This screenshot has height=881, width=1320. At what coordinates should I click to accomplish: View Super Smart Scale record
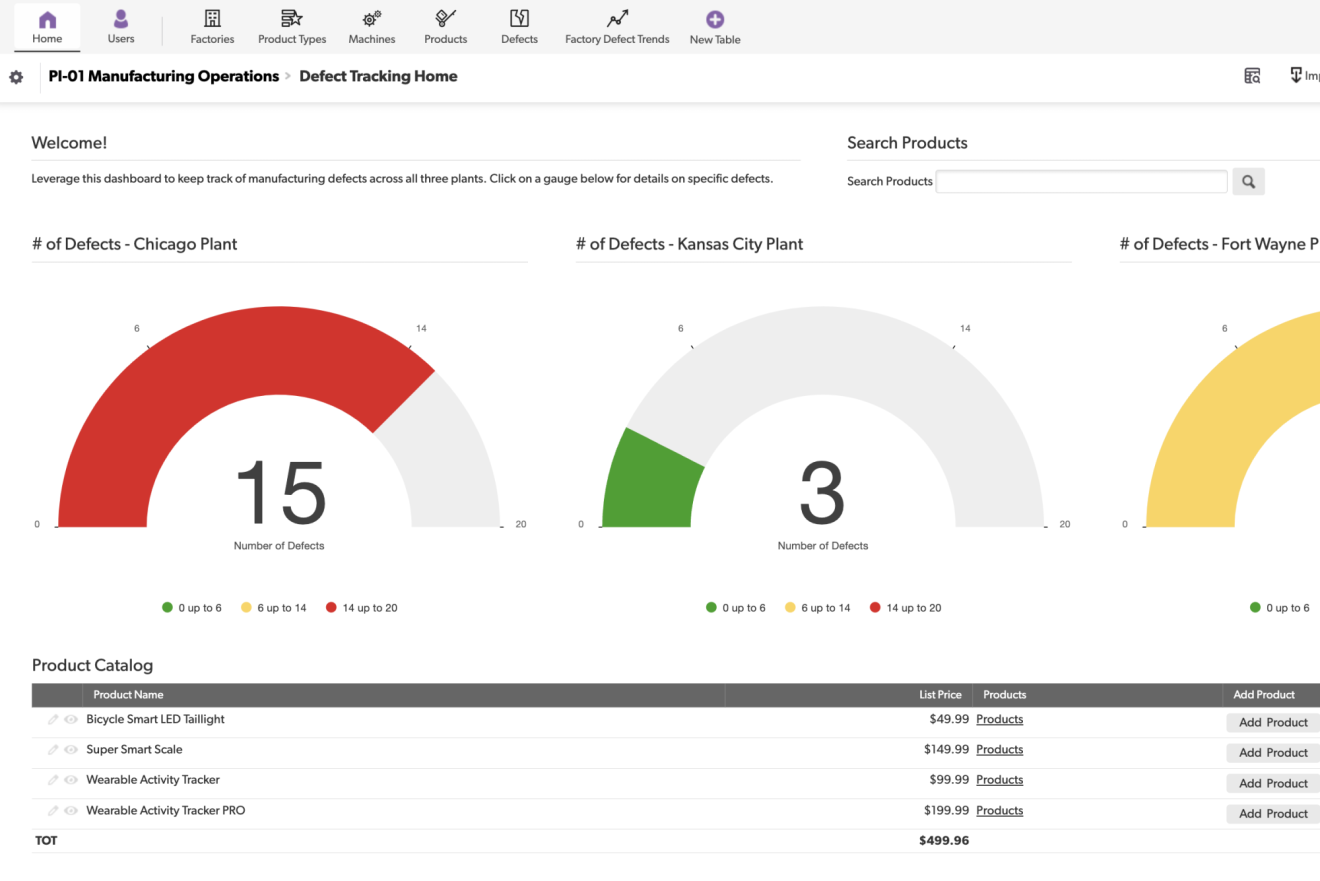(x=71, y=750)
